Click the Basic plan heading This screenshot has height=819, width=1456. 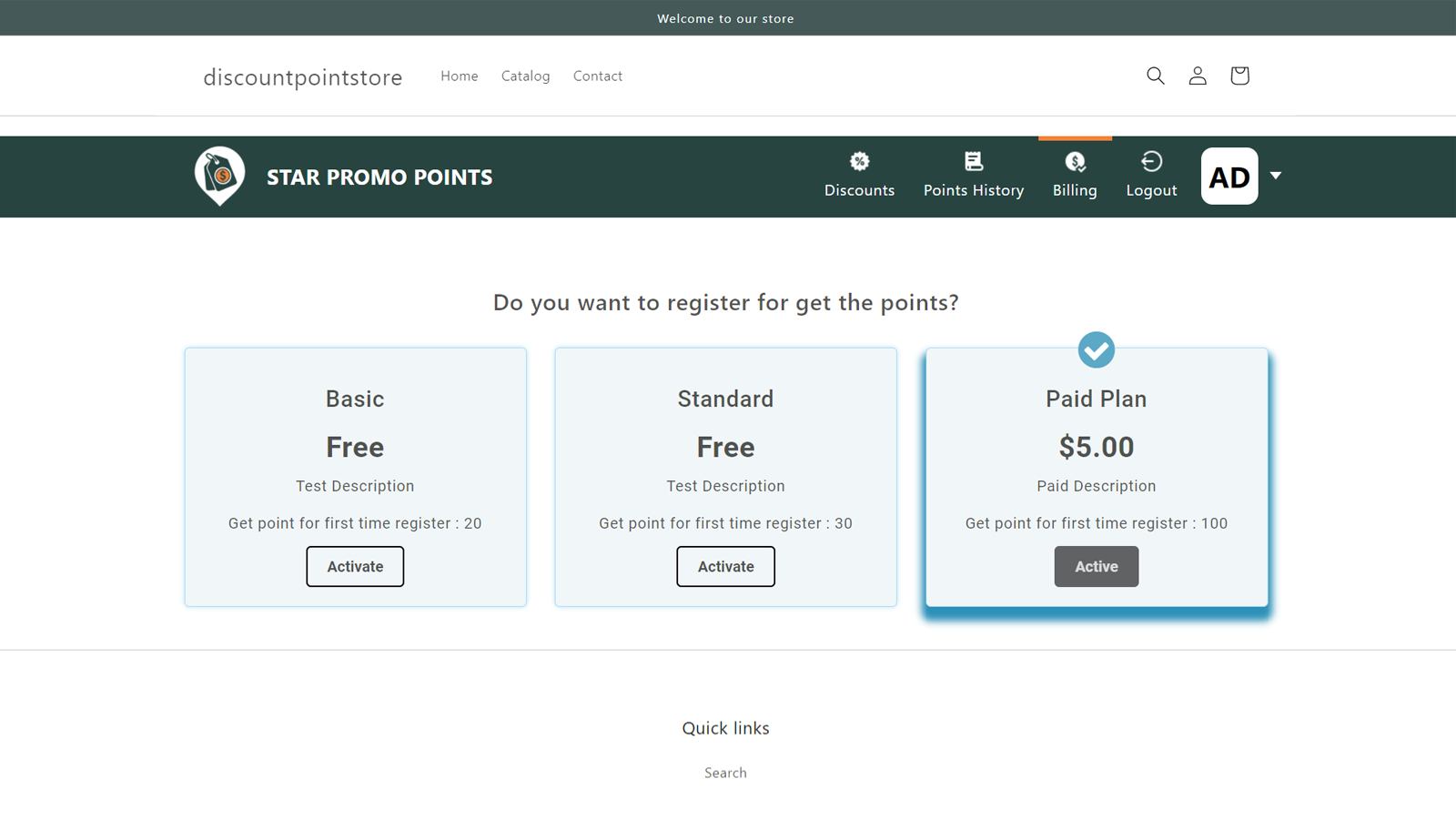click(x=355, y=399)
